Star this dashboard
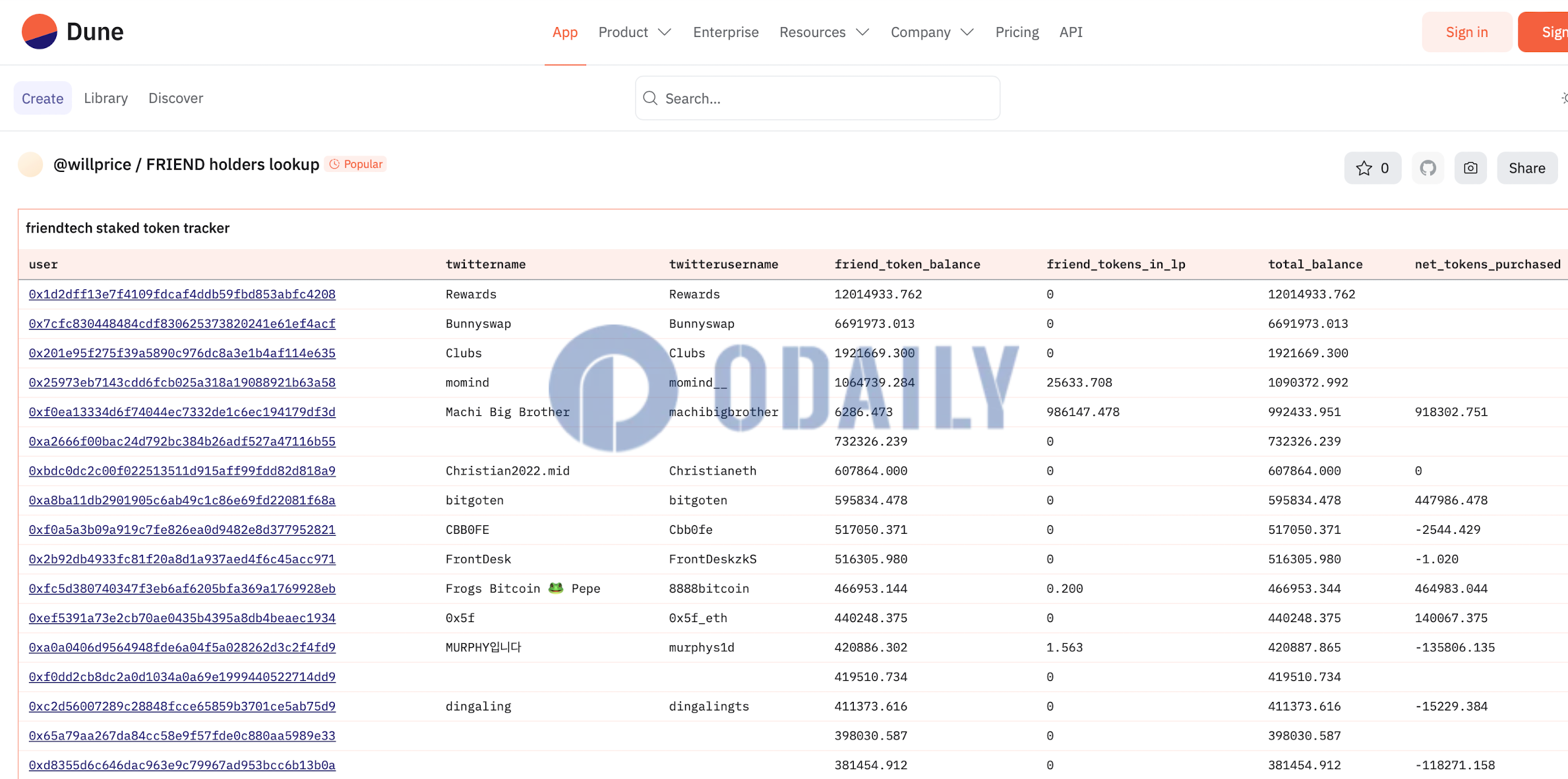This screenshot has height=779, width=1568. (x=1372, y=168)
